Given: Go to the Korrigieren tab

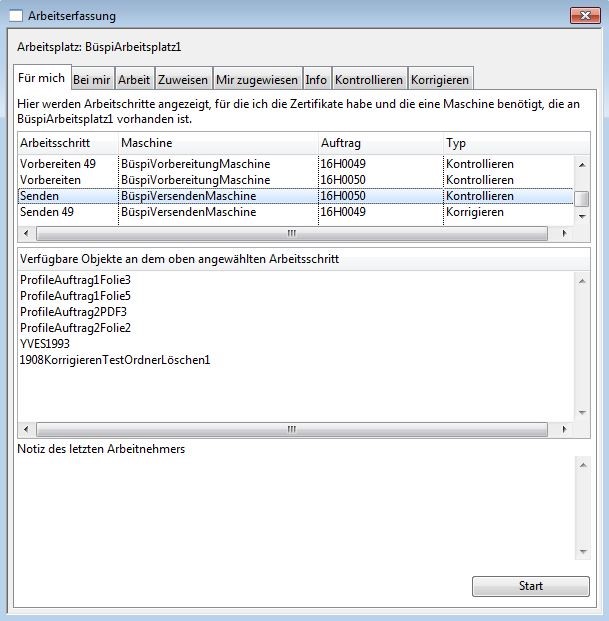Looking at the screenshot, I should [439, 80].
